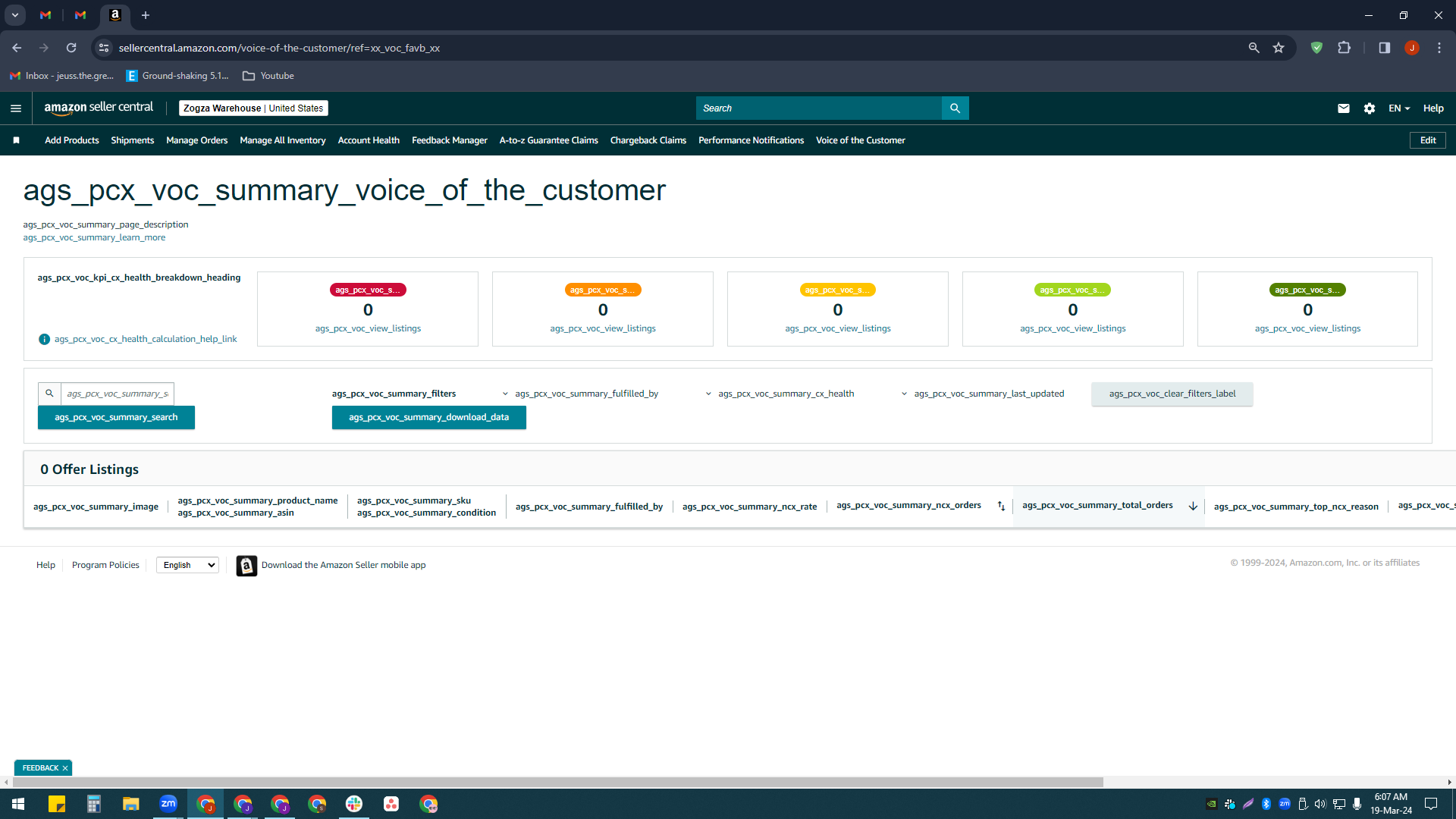Open Manage Orders menu item
Image resolution: width=1456 pixels, height=819 pixels.
click(x=197, y=140)
